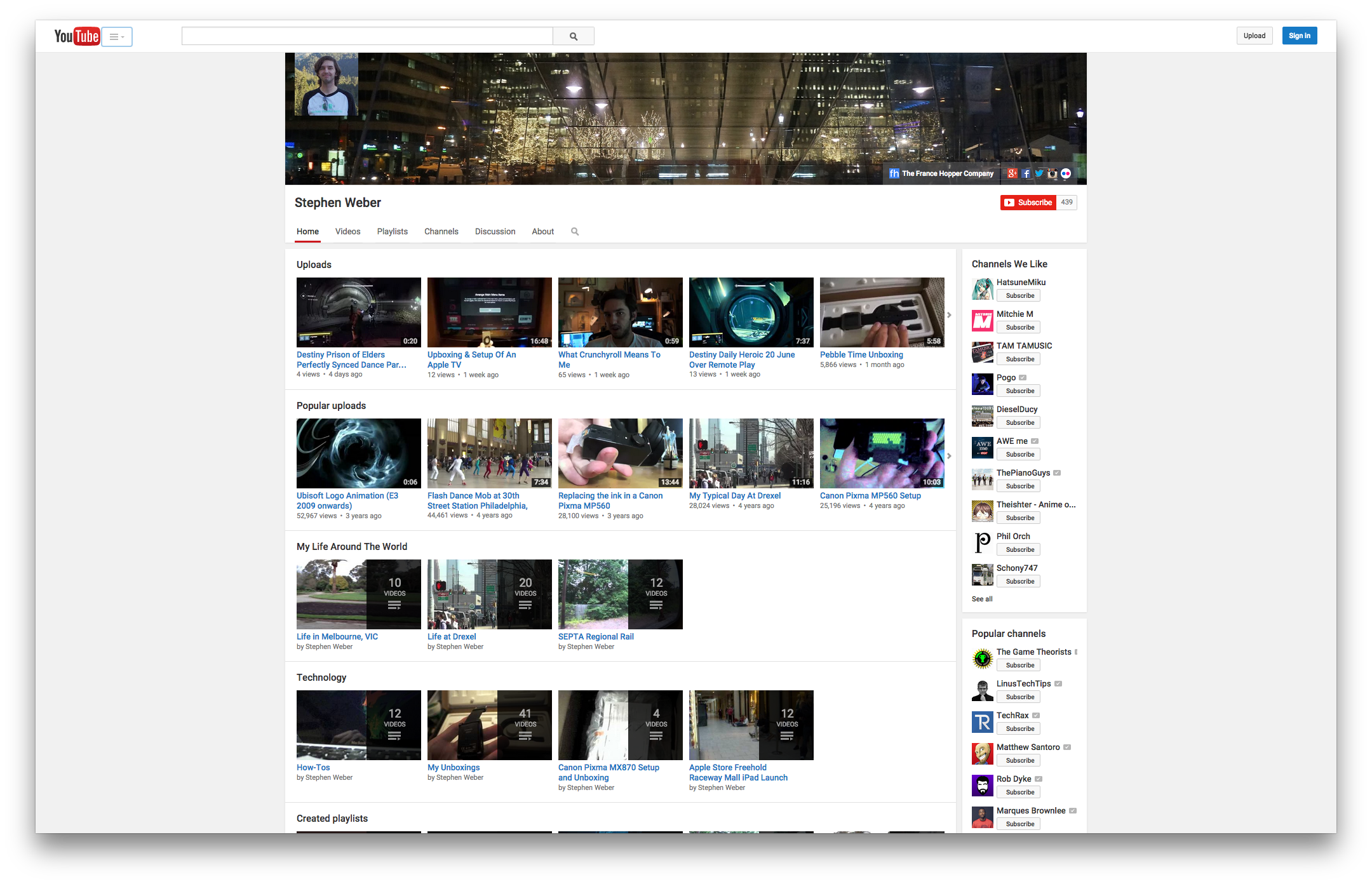The width and height of the screenshot is (1372, 884).
Task: Click TechRax channel avatar icon
Action: coord(982,722)
